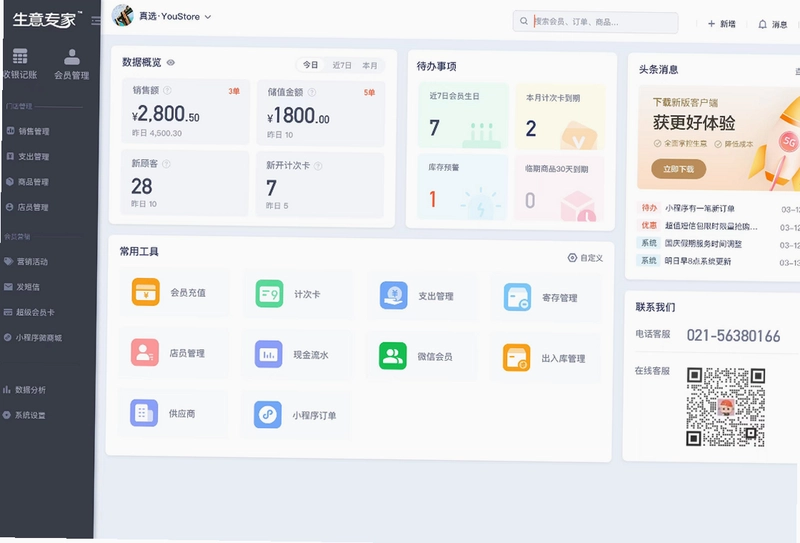Open 发短信 in the sidebar
The width and height of the screenshot is (800, 543).
22,287
